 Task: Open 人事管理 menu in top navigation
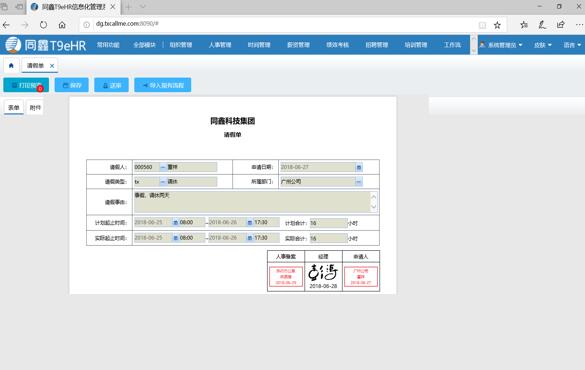tap(220, 45)
